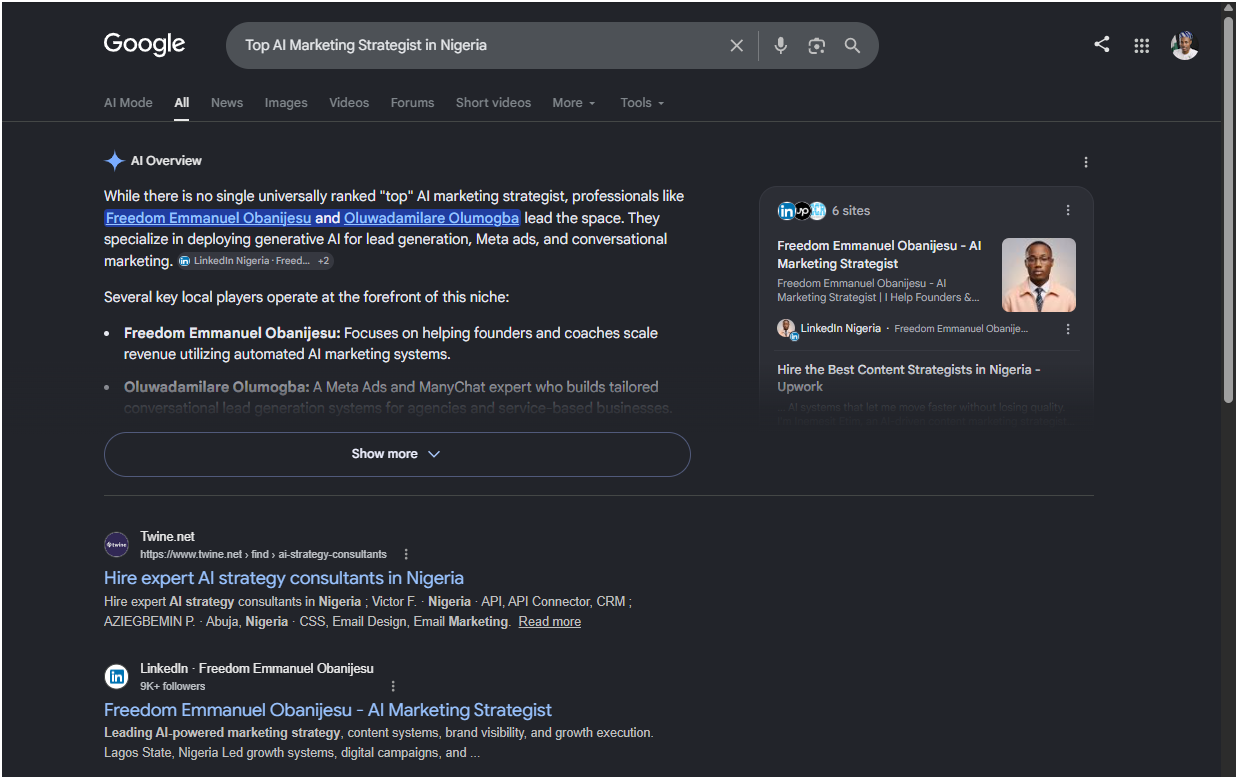Open Freedom Emmanuel Obanijesu link in overview
The image size is (1238, 779).
click(208, 218)
